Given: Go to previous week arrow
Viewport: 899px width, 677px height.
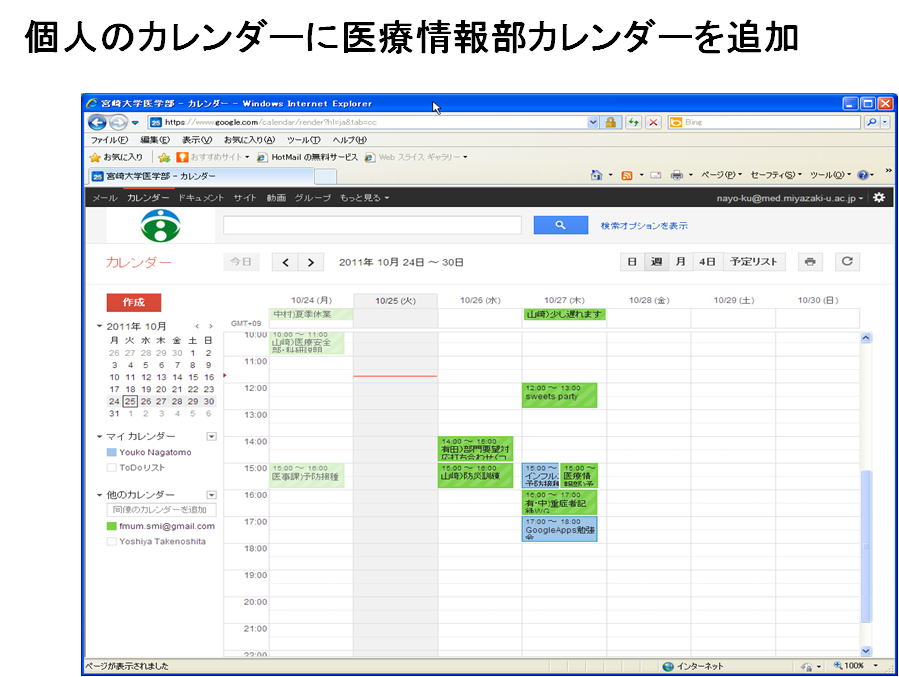Looking at the screenshot, I should click(x=286, y=262).
